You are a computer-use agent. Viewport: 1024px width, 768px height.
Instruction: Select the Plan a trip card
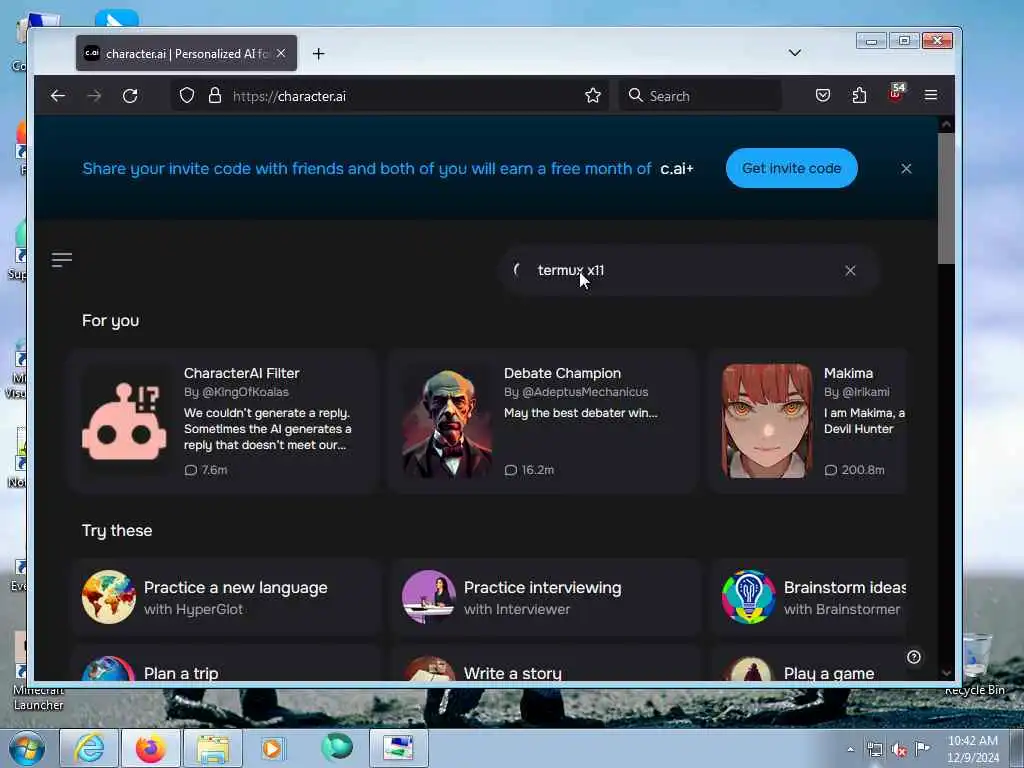[227, 664]
